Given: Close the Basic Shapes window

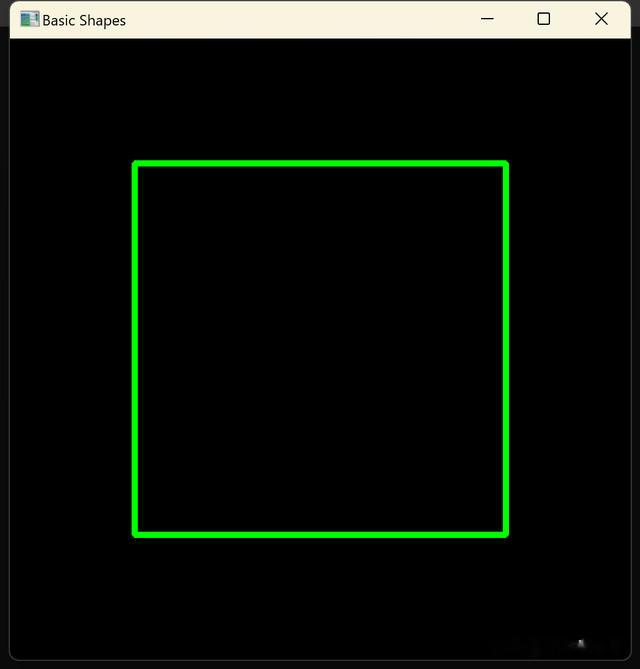Looking at the screenshot, I should (x=601, y=19).
